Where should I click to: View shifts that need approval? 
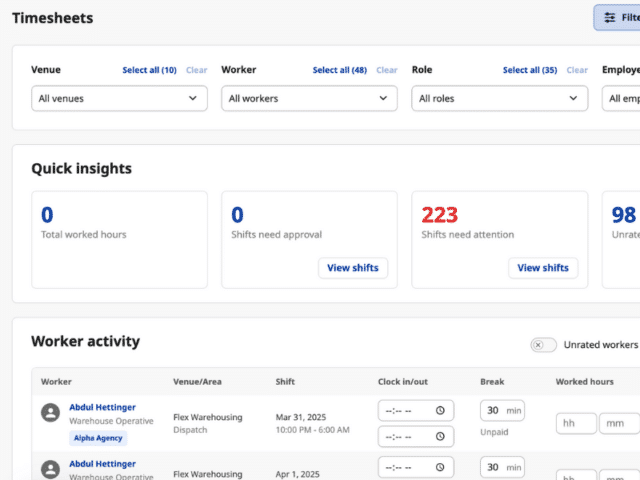[x=353, y=268]
